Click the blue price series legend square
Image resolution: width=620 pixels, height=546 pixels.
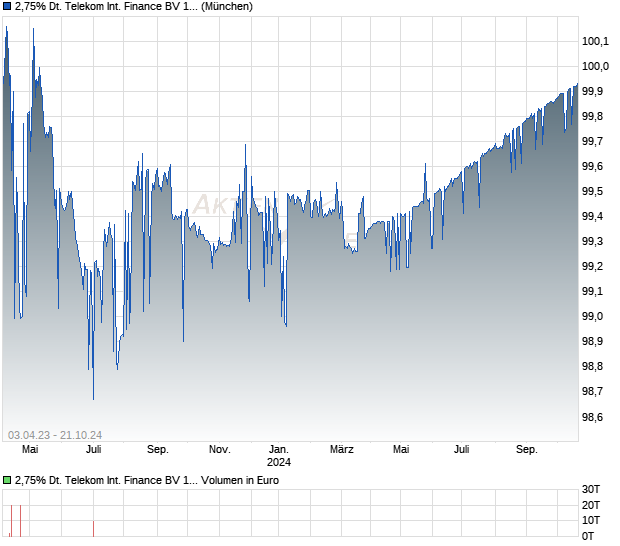point(7,7)
